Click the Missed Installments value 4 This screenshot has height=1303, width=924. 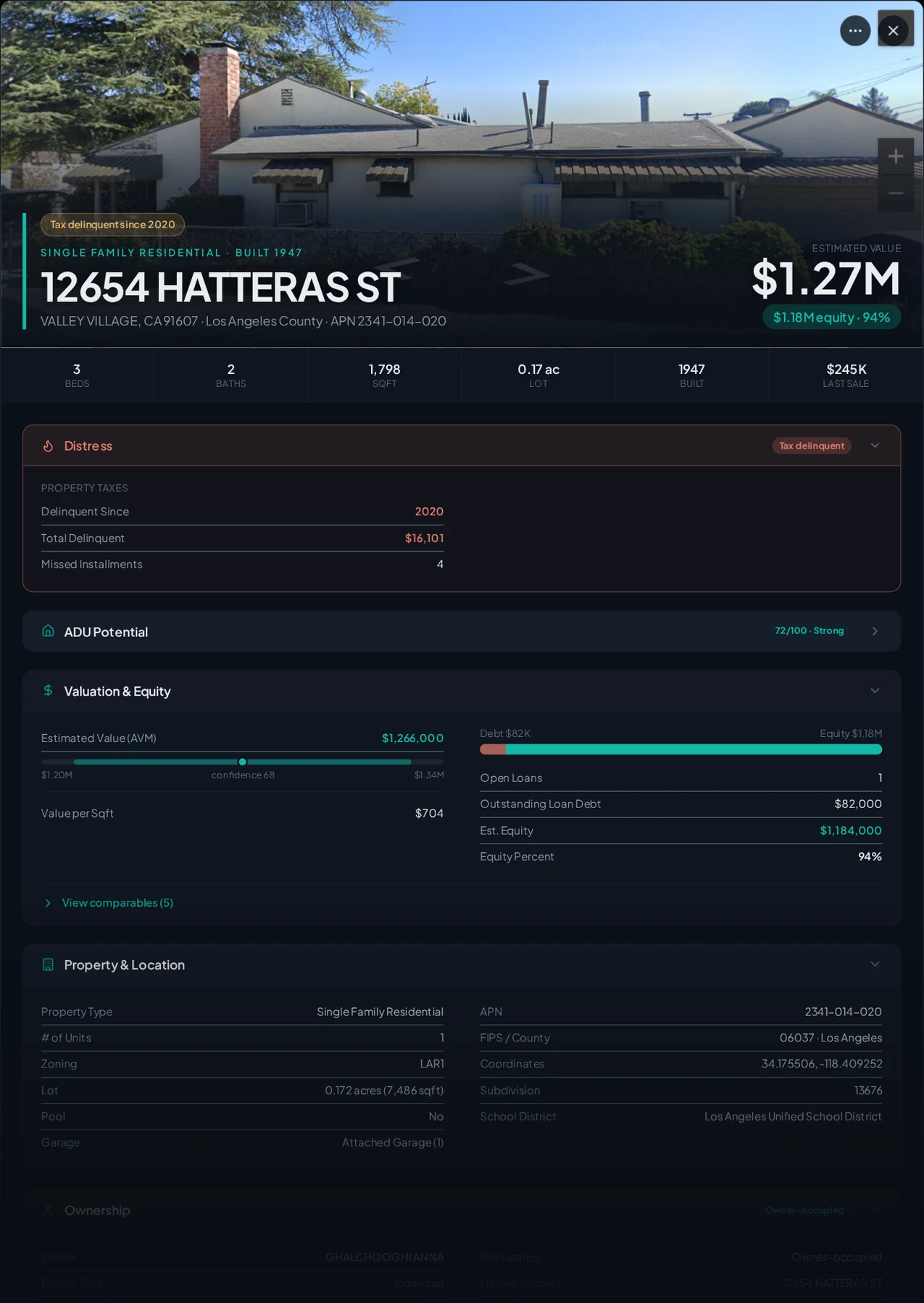[x=440, y=564]
